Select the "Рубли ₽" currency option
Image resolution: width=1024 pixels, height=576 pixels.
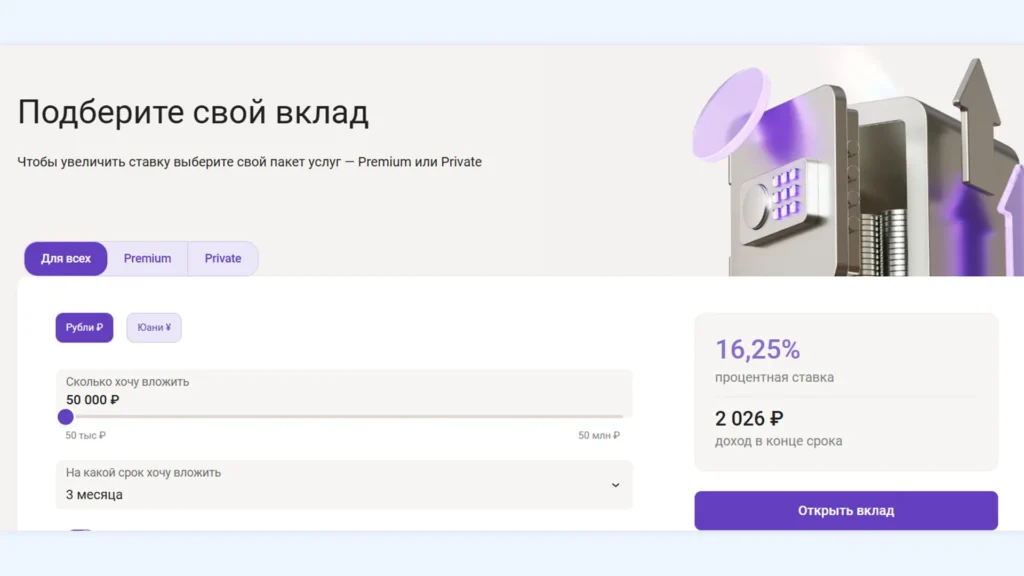84,327
